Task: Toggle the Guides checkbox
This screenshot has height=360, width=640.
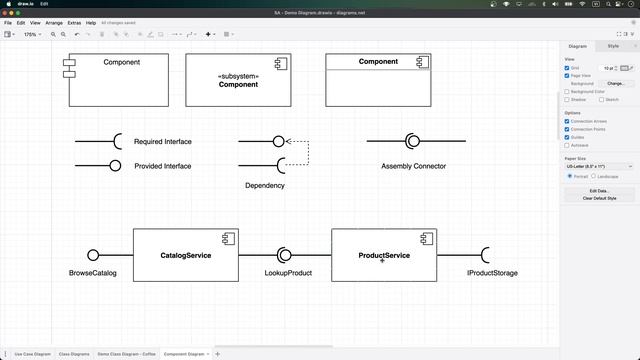Action: point(567,137)
